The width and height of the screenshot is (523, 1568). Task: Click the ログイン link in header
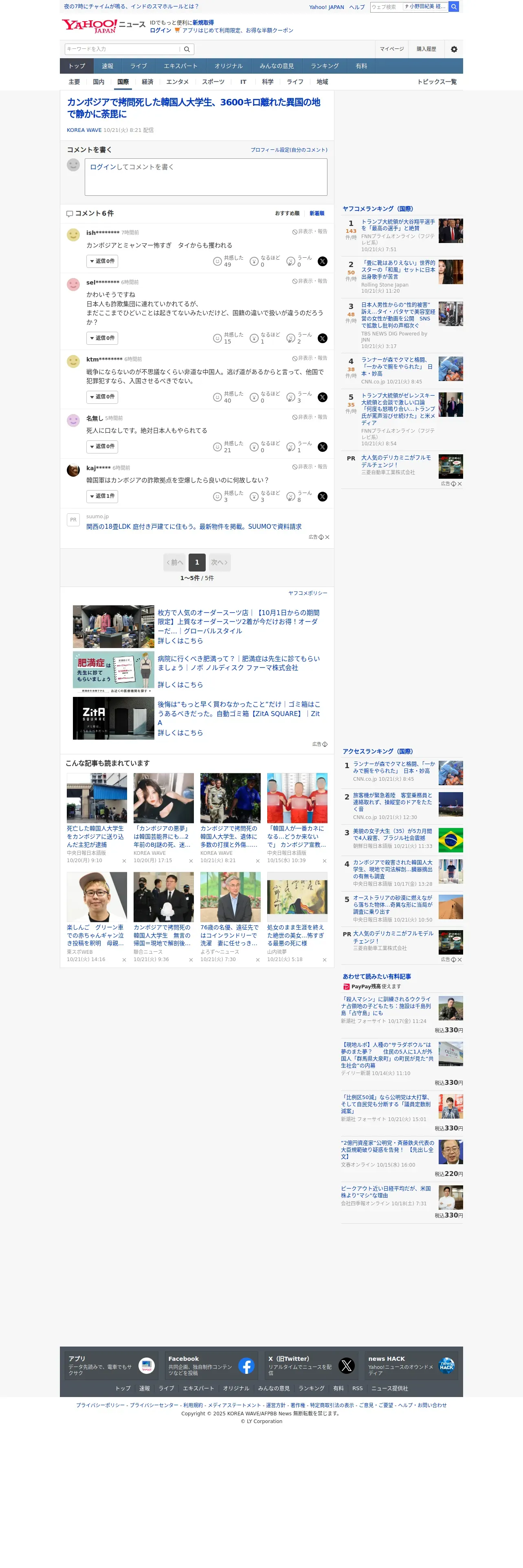pos(161,31)
